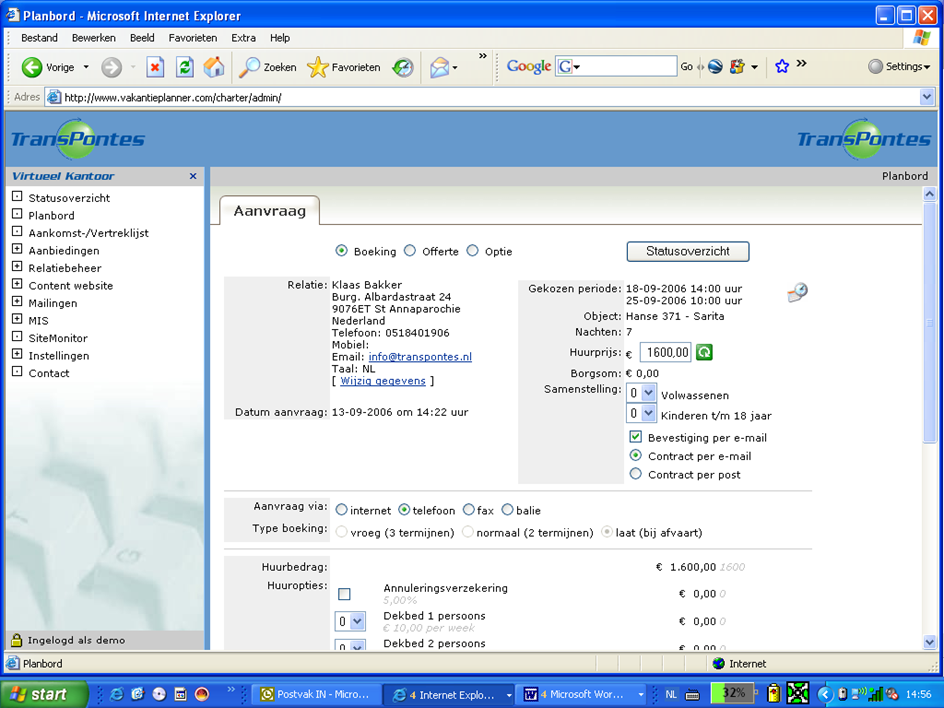
Task: Expand the Relatiebeheer tree item
Action: coord(17,268)
